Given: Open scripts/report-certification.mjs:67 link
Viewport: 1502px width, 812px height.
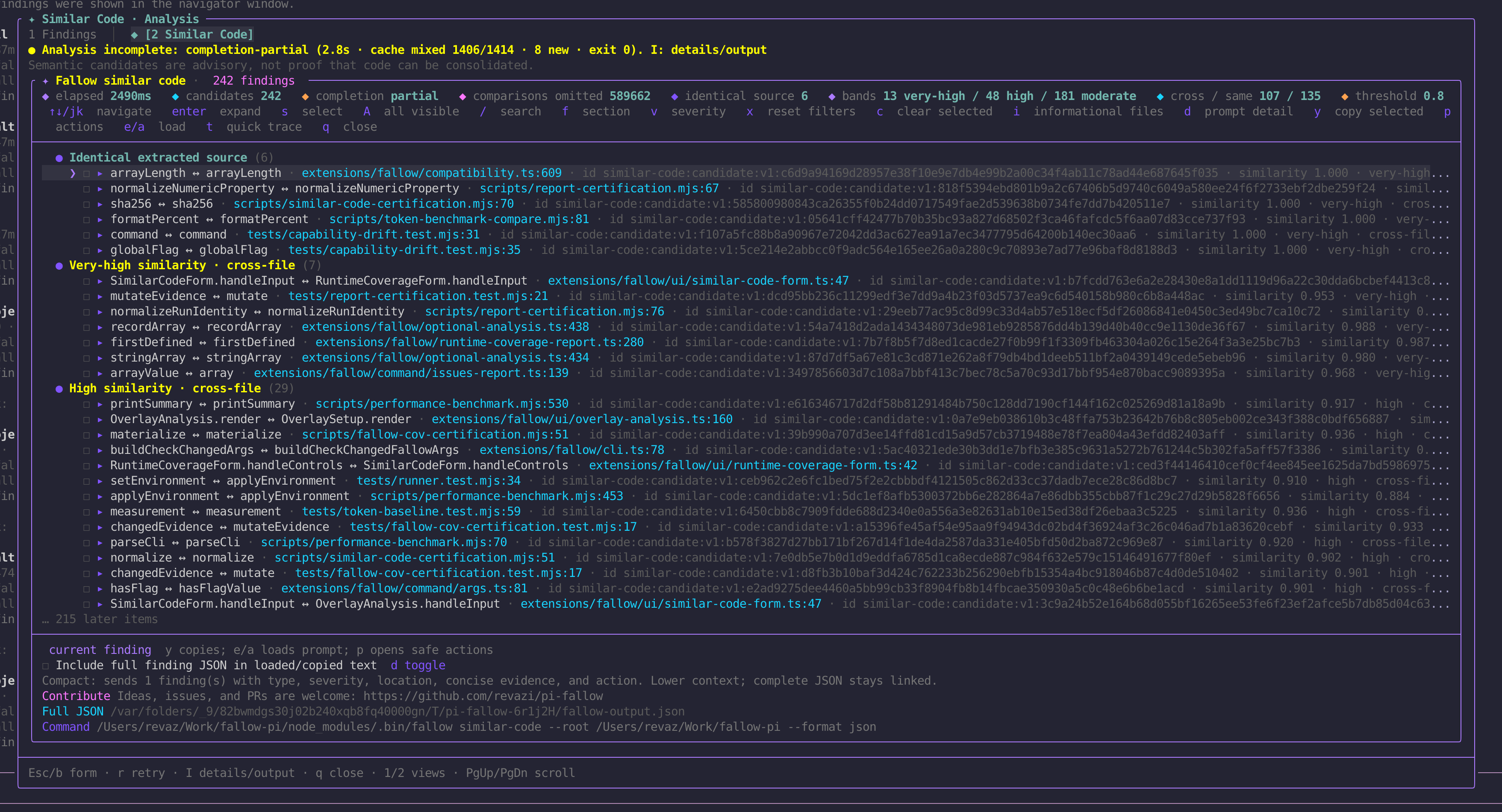Looking at the screenshot, I should tap(599, 189).
